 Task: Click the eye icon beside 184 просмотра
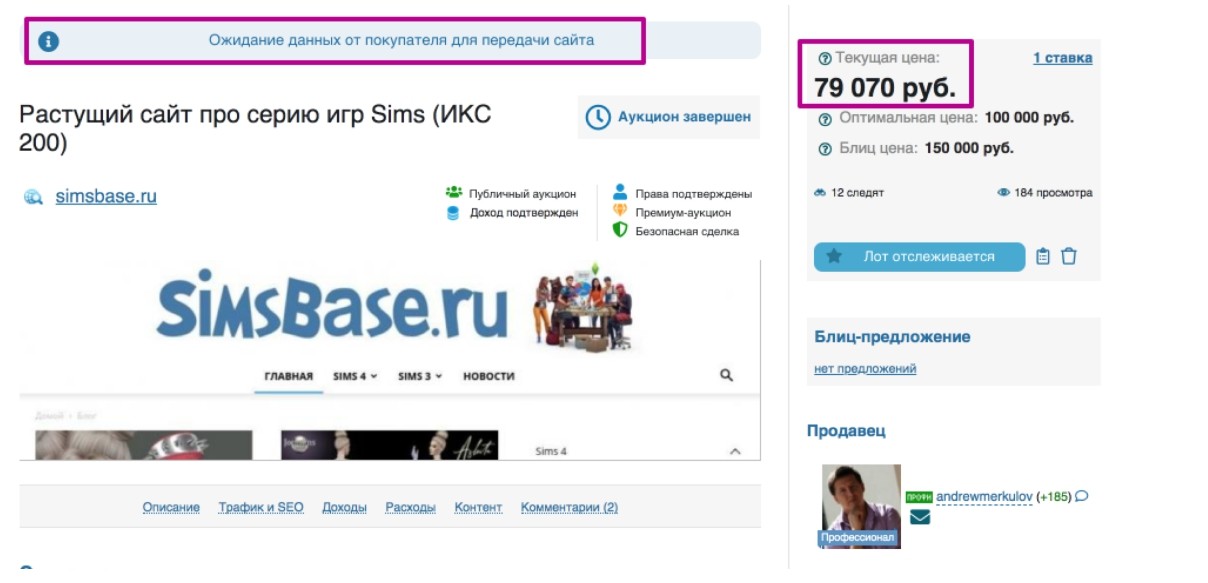click(x=1003, y=193)
